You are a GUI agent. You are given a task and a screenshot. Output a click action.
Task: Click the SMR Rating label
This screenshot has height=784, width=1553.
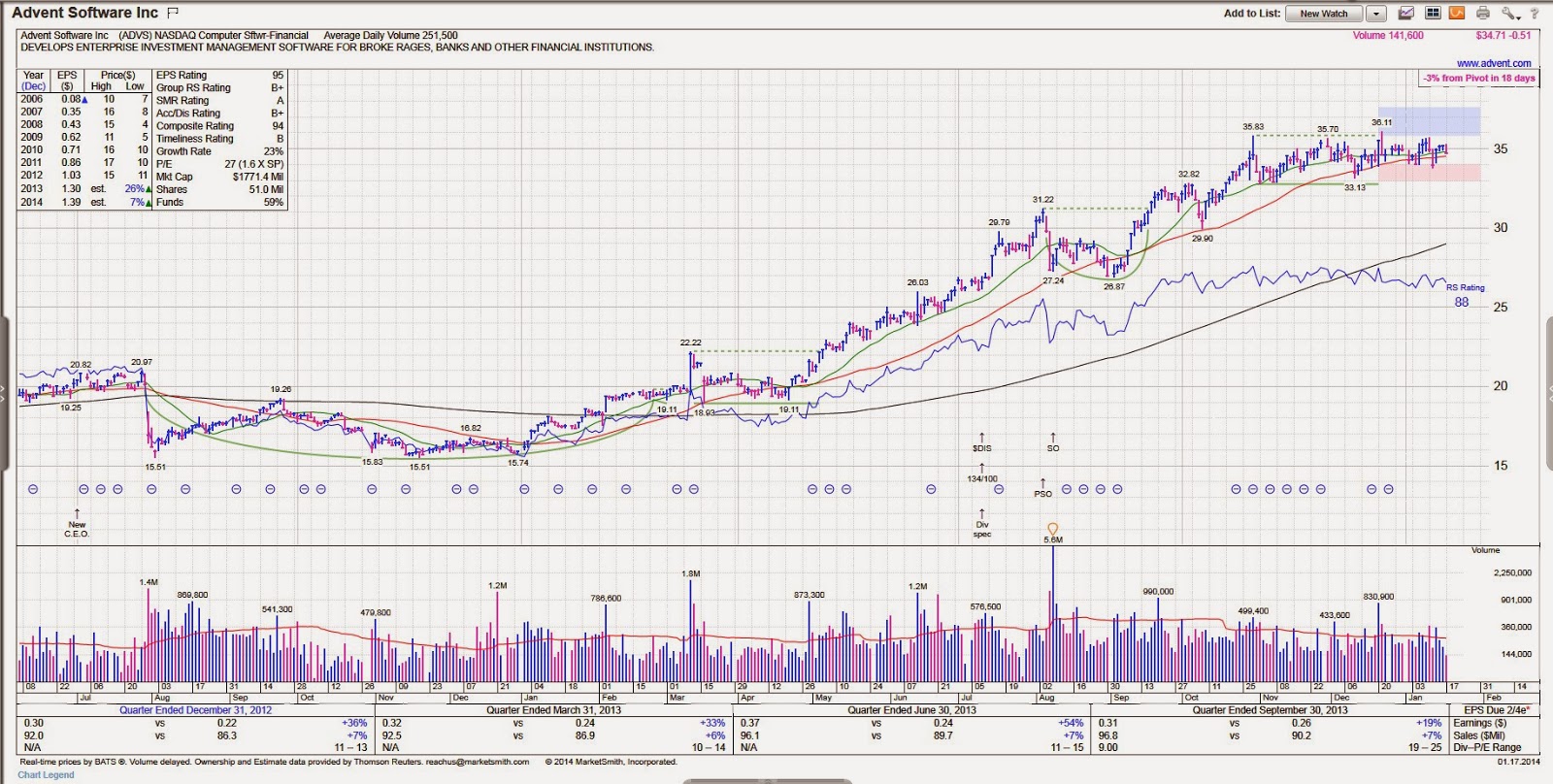point(182,100)
